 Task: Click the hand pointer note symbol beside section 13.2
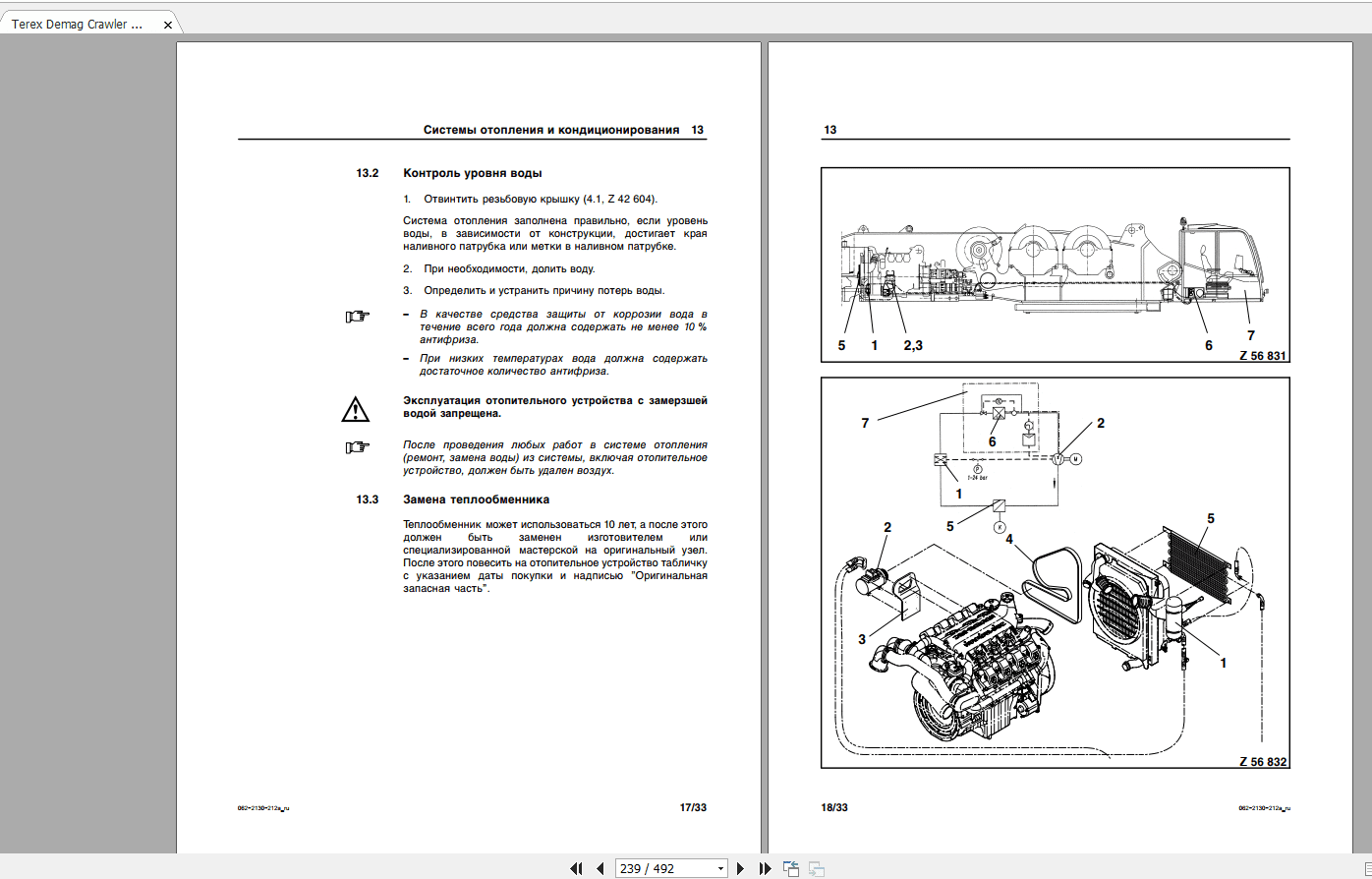[x=355, y=316]
